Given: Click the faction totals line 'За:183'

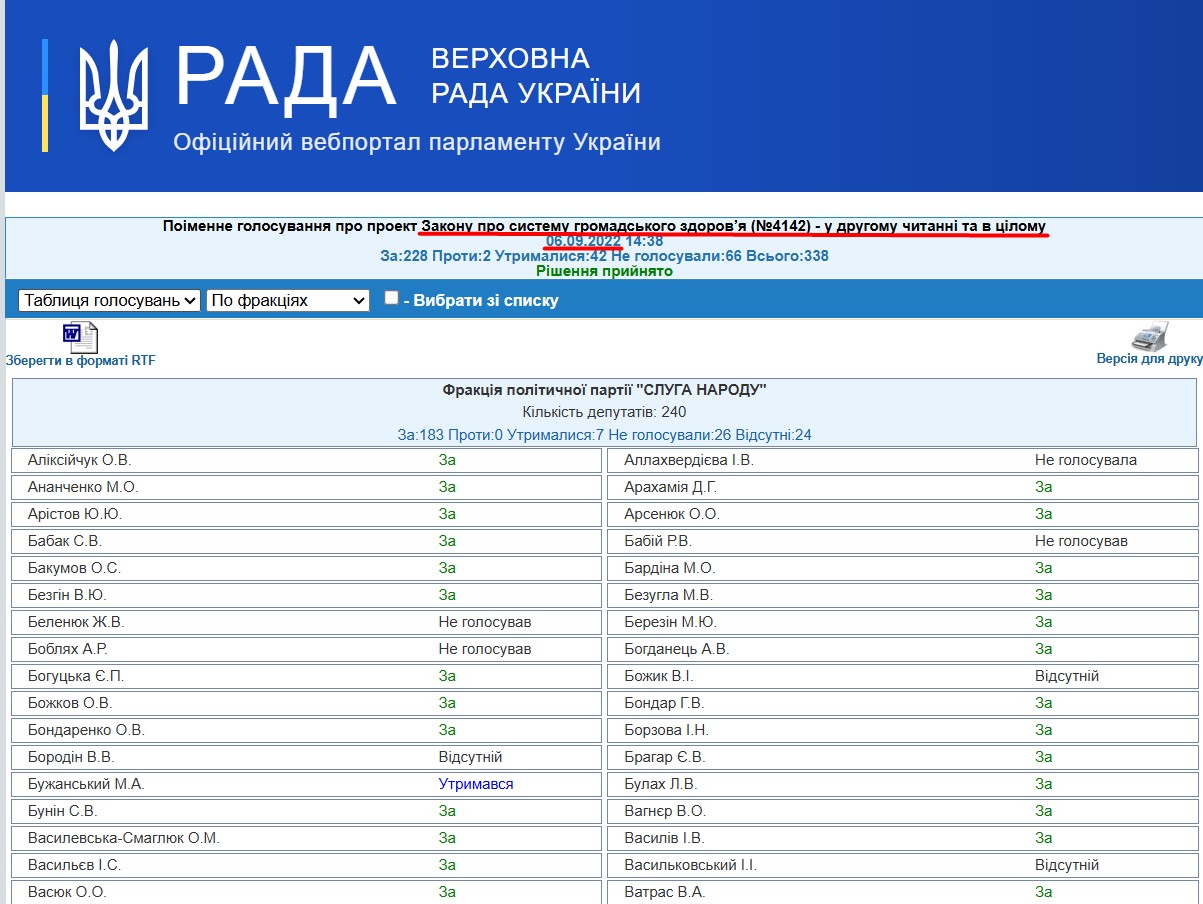Looking at the screenshot, I should click(604, 435).
